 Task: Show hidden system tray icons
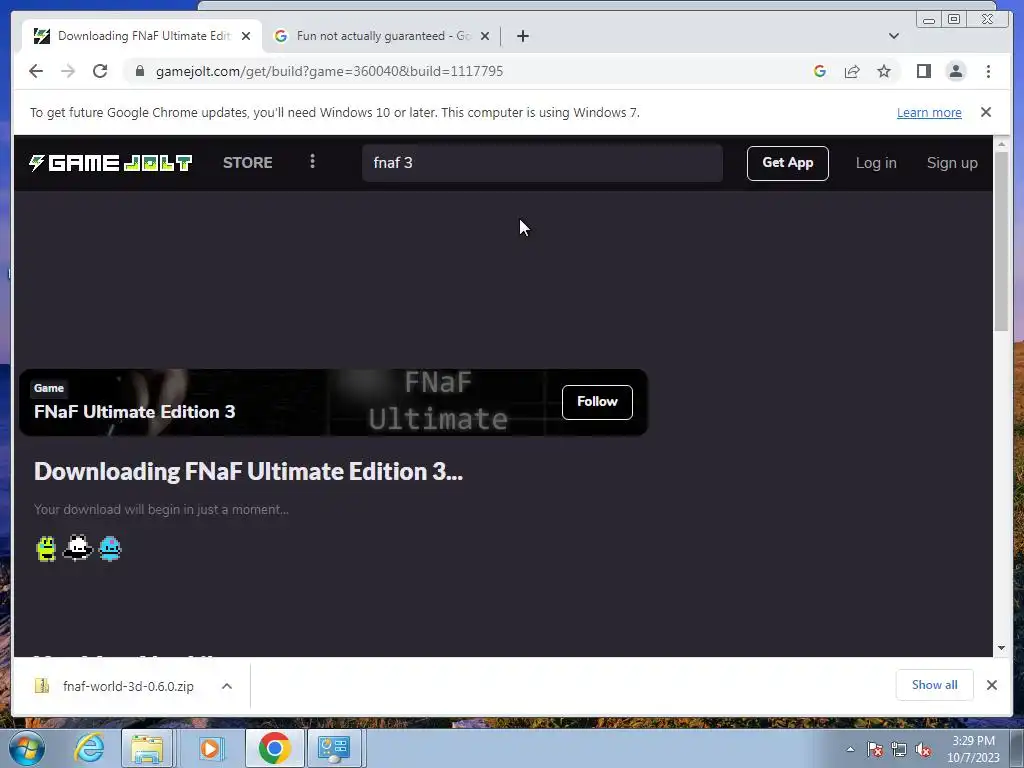coord(850,749)
